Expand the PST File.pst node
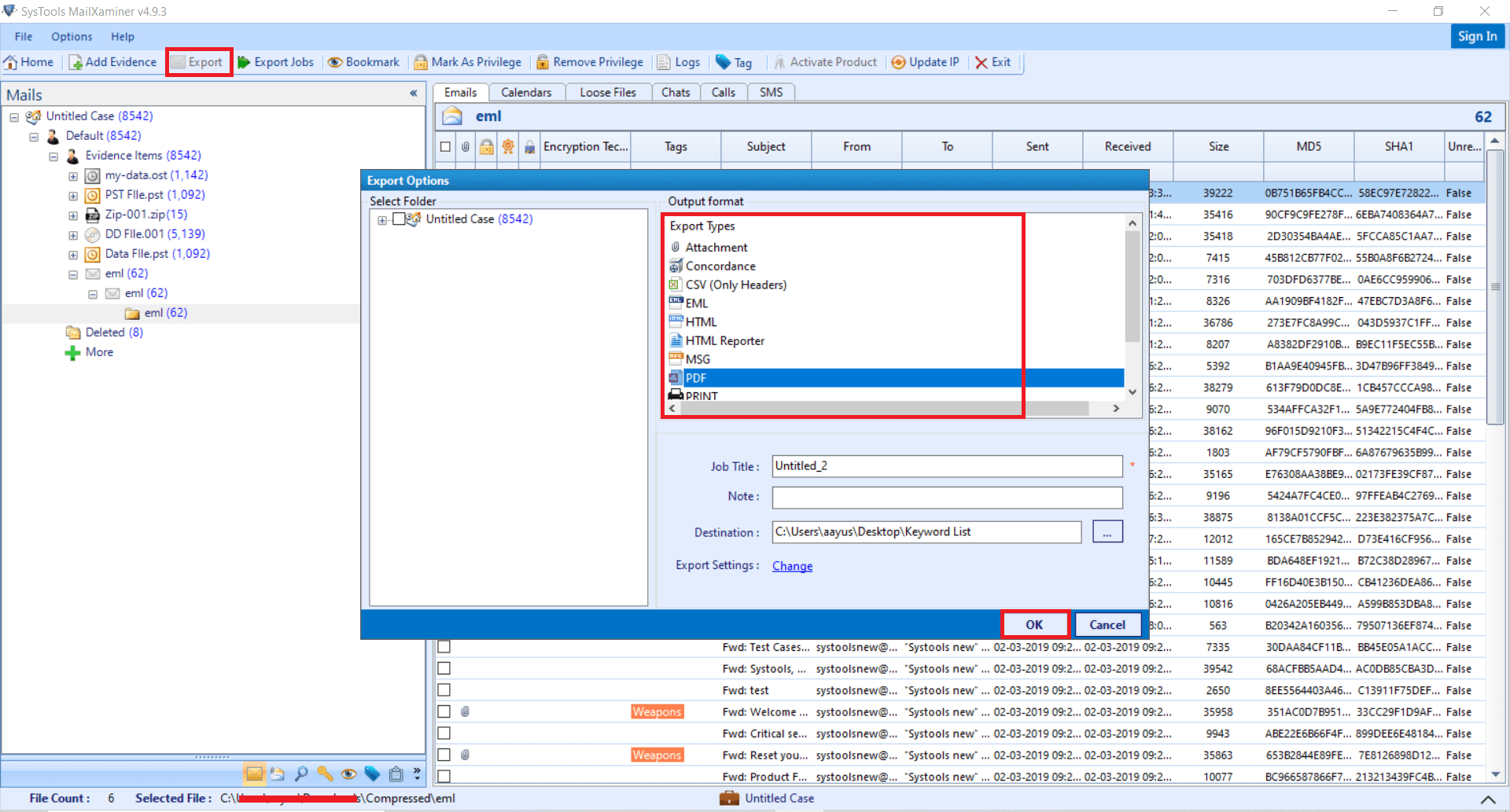The width and height of the screenshot is (1510, 812). pos(73,196)
